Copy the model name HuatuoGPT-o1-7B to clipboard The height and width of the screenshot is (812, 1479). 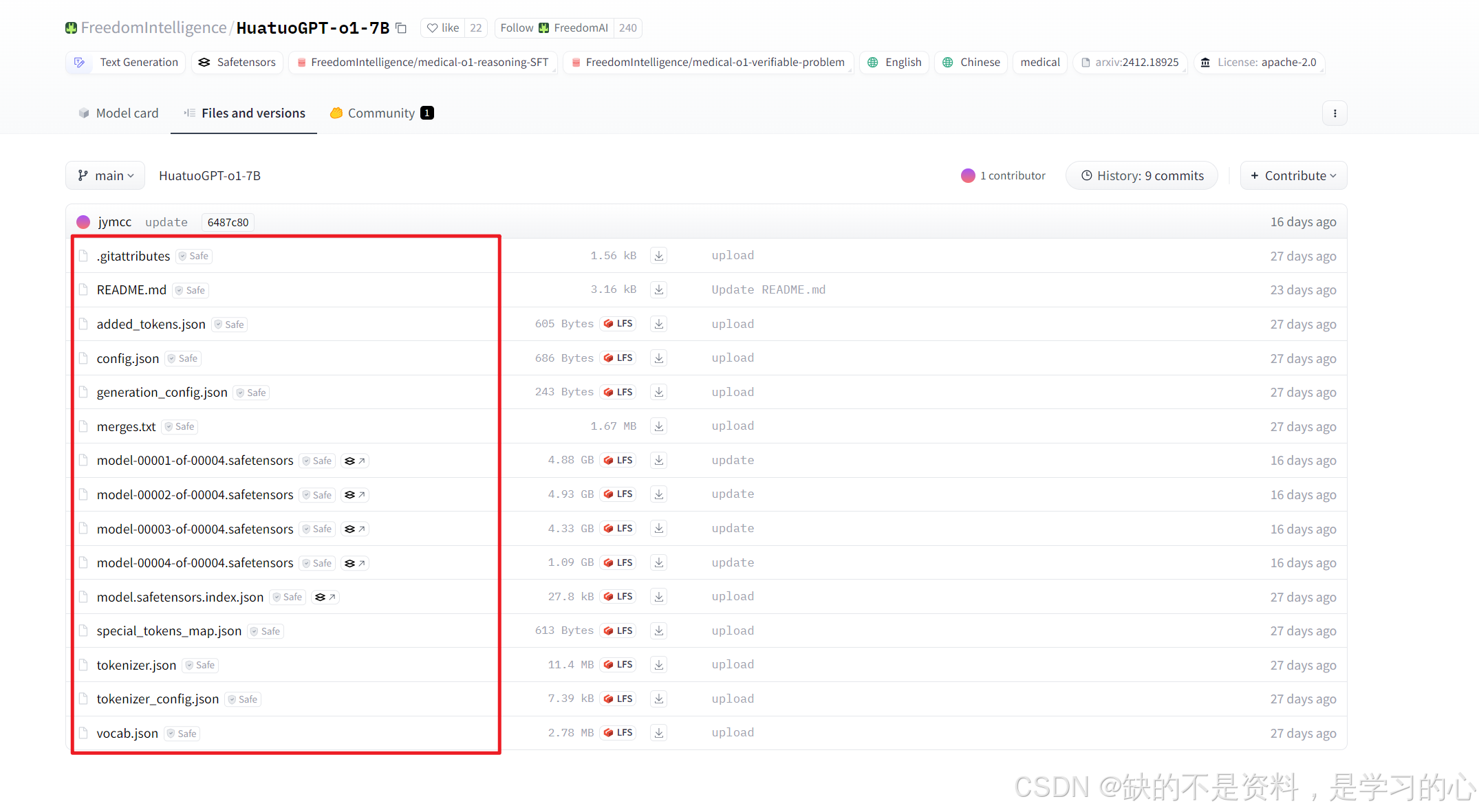tap(401, 28)
